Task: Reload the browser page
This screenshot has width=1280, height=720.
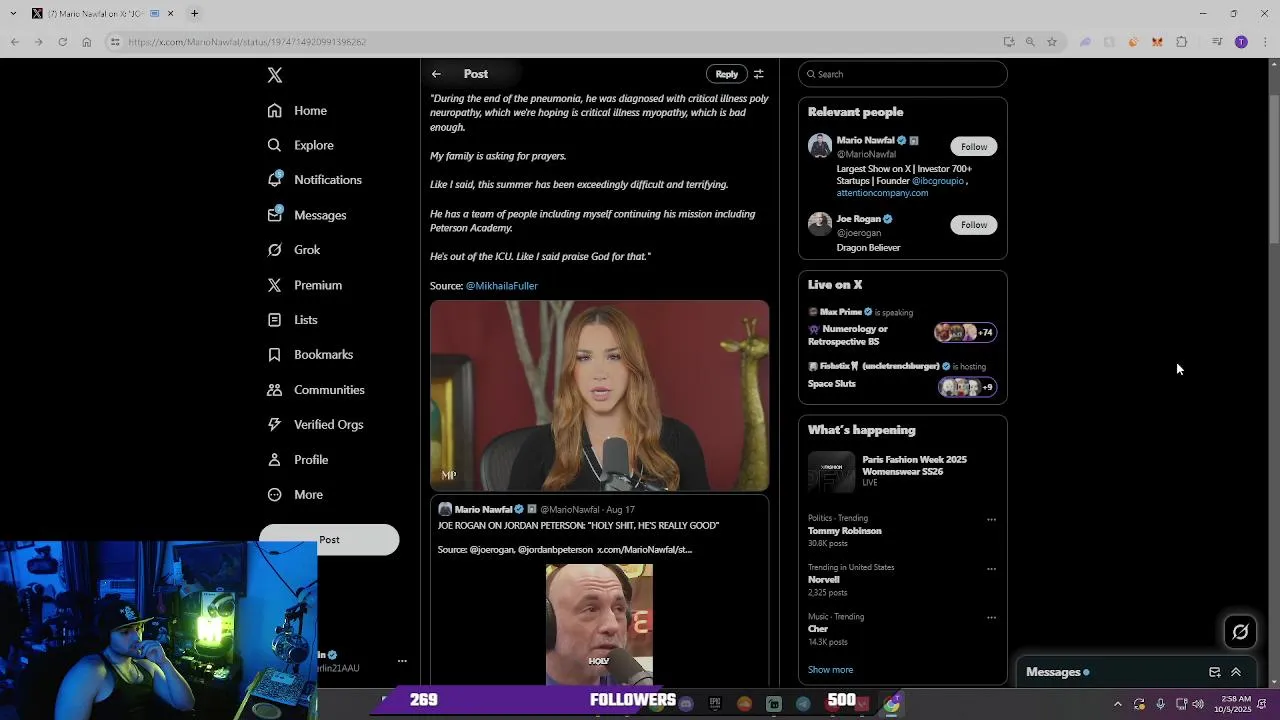Action: point(62,42)
